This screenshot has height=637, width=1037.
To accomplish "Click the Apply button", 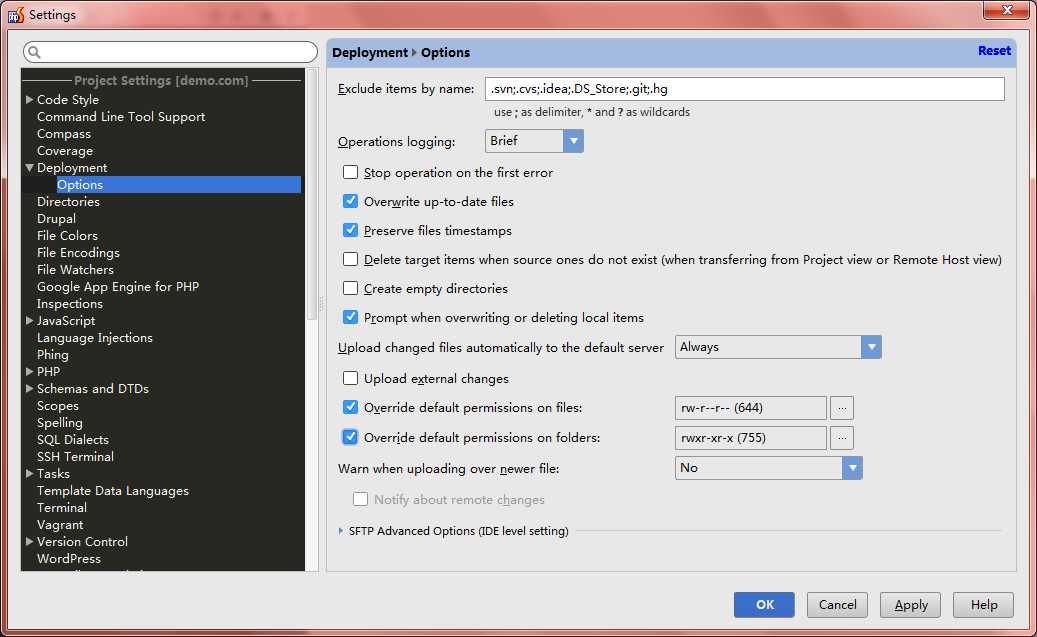I will click(911, 605).
